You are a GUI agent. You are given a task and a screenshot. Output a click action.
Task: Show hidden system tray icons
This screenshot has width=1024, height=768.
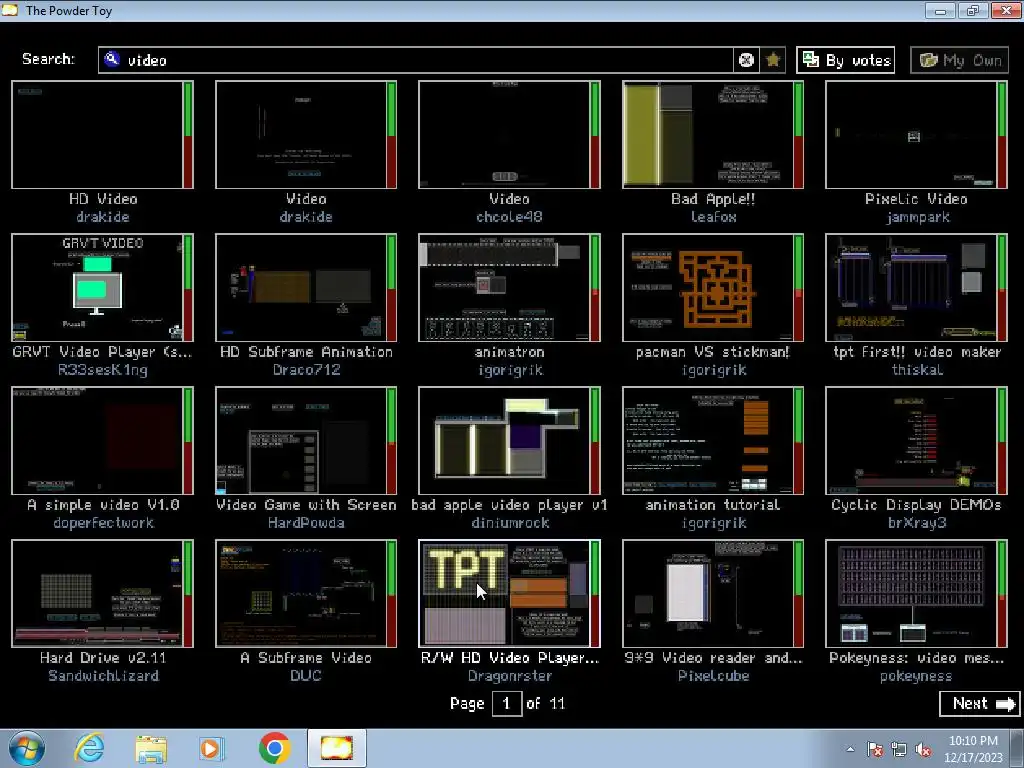(x=850, y=749)
